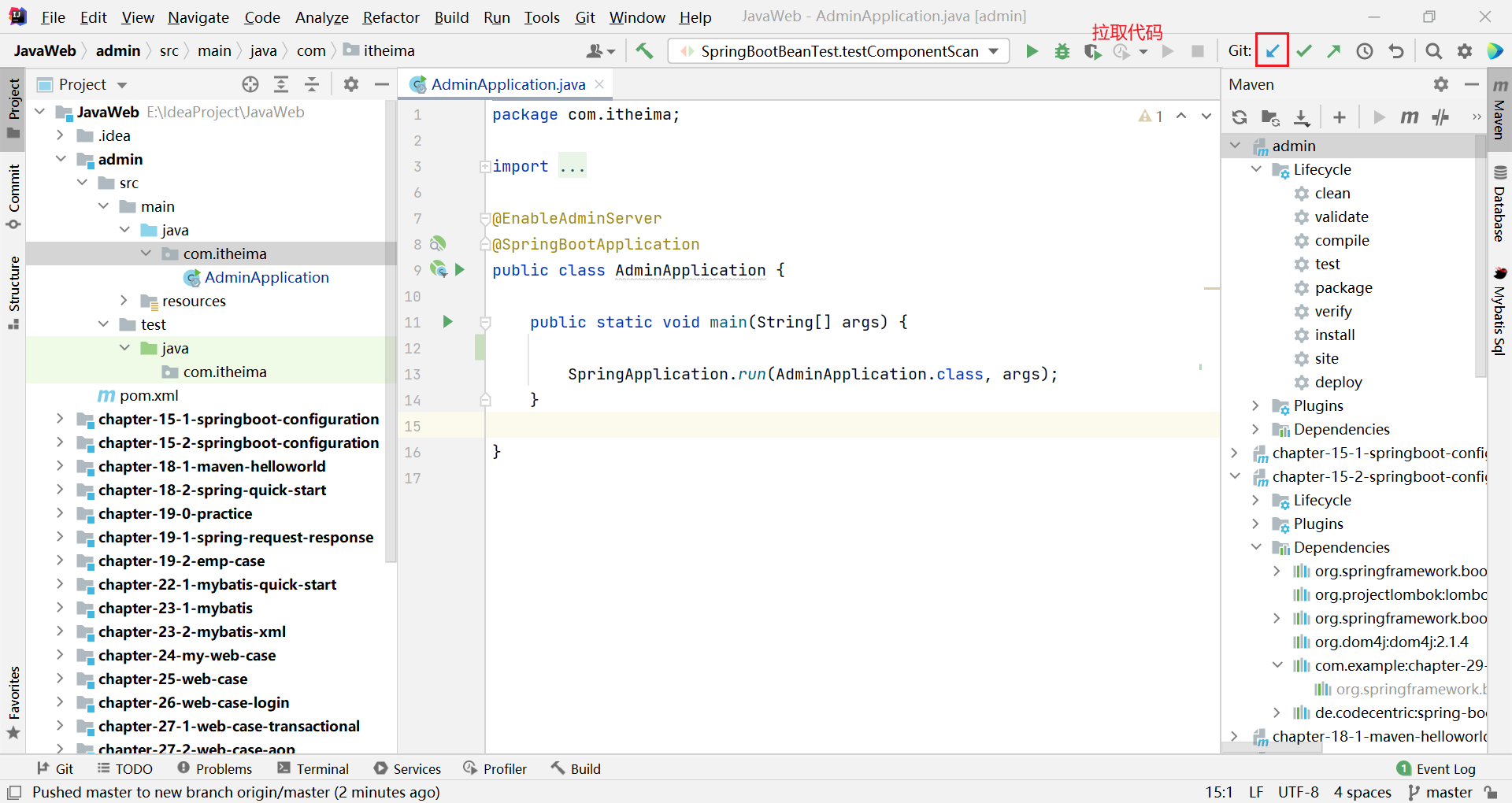Toggle Maven offline mode button
Image resolution: width=1512 pixels, height=803 pixels.
[1440, 117]
